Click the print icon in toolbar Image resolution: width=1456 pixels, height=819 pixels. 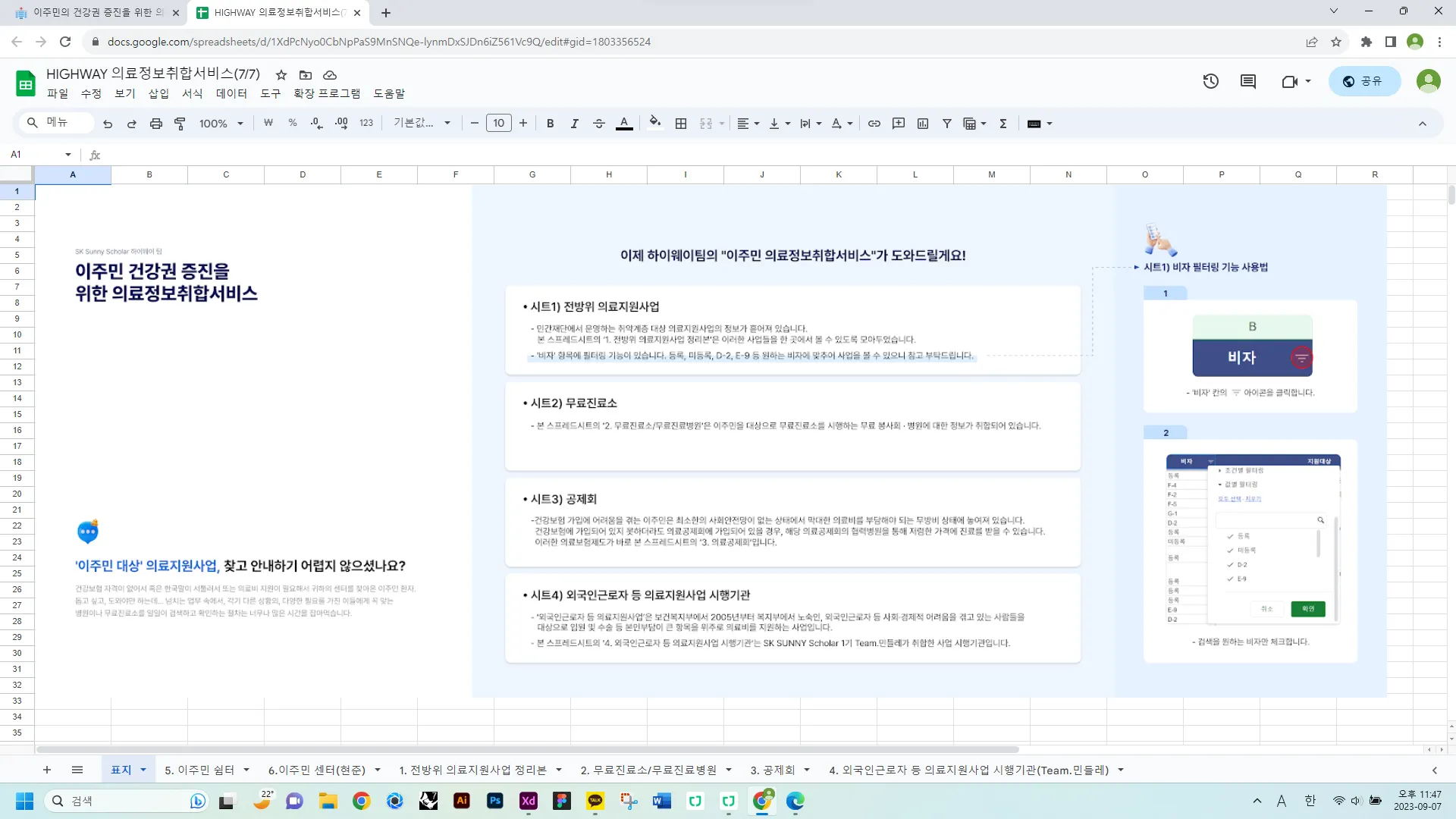click(x=155, y=124)
